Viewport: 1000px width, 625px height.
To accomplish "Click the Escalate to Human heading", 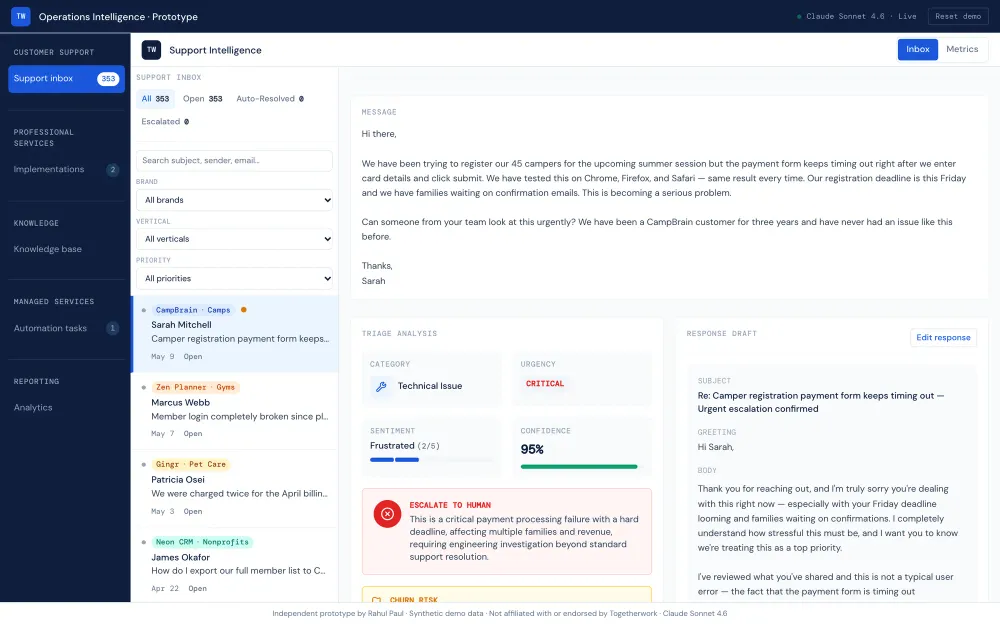I will [x=450, y=505].
